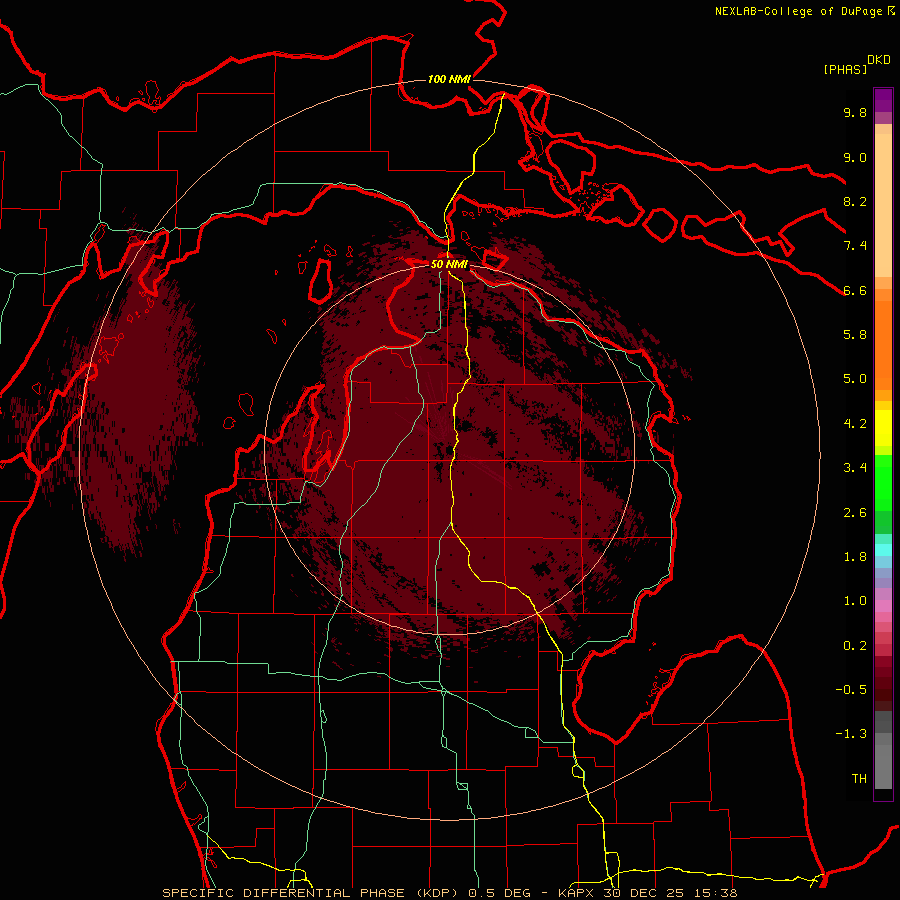The width and height of the screenshot is (900, 900).
Task: Click the 1.8 scale value
Action: pos(855,557)
